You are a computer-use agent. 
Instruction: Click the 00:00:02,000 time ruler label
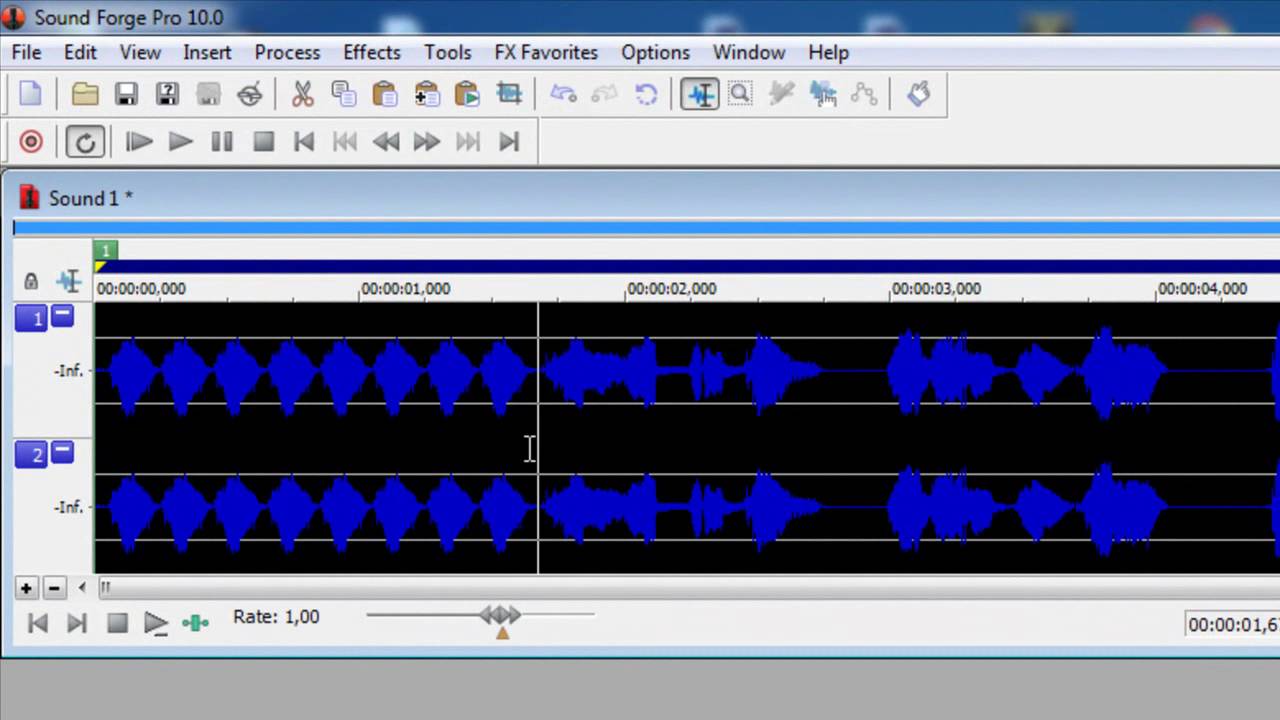[671, 288]
